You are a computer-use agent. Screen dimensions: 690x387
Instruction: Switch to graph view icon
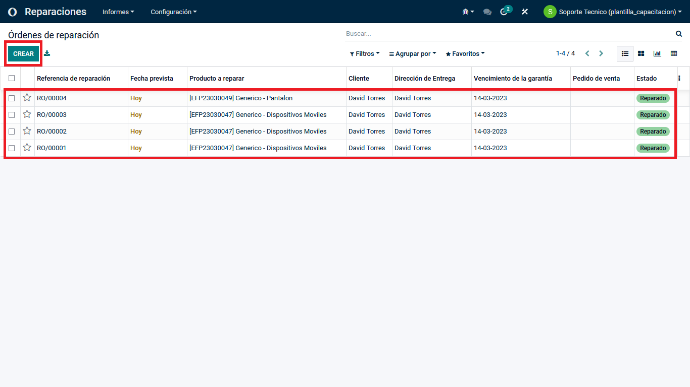pyautogui.click(x=657, y=54)
